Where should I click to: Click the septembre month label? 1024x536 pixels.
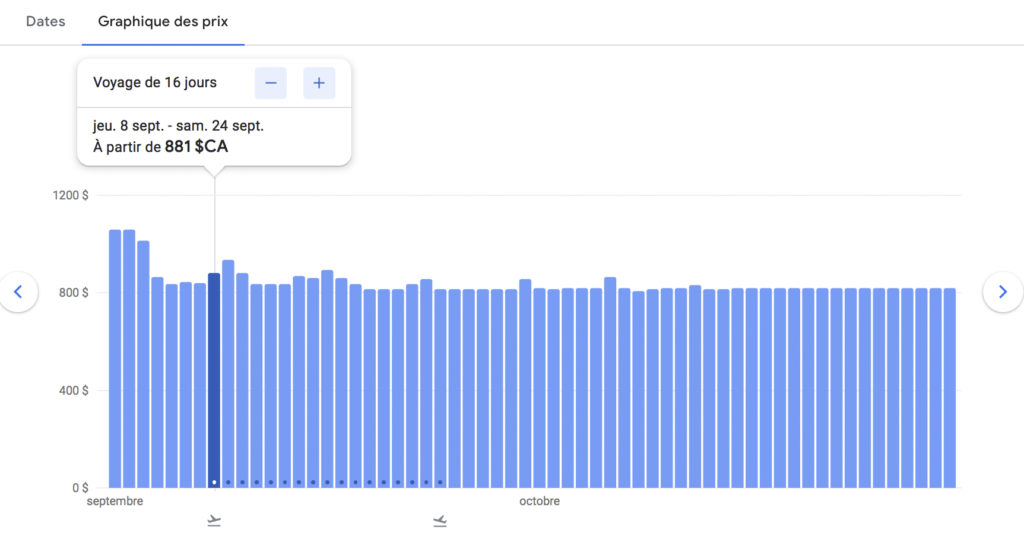click(115, 501)
